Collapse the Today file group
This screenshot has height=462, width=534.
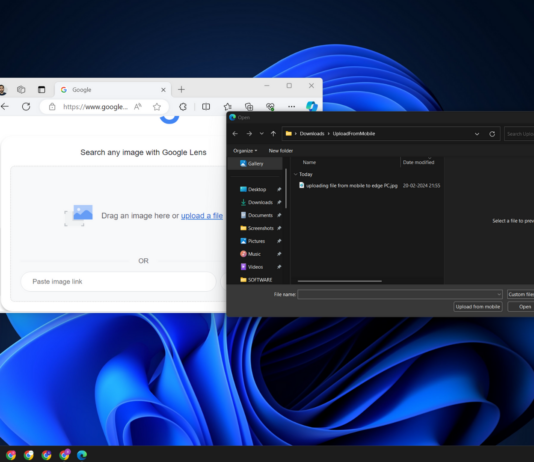pyautogui.click(x=295, y=174)
